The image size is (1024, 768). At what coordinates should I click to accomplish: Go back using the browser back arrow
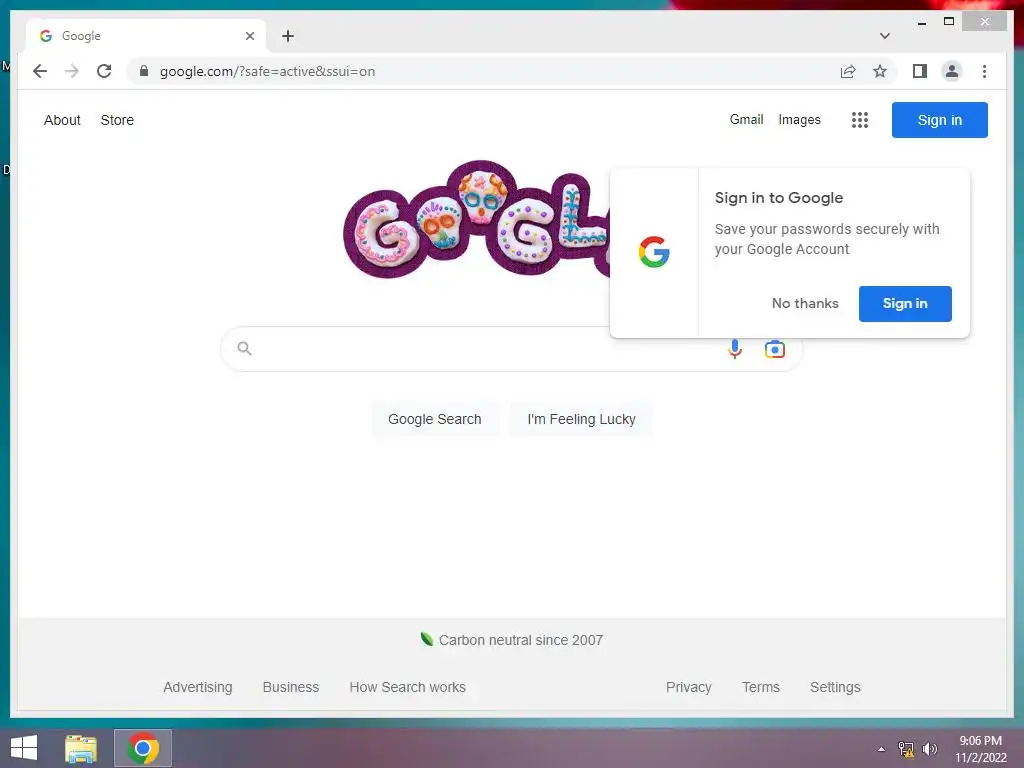coord(40,71)
